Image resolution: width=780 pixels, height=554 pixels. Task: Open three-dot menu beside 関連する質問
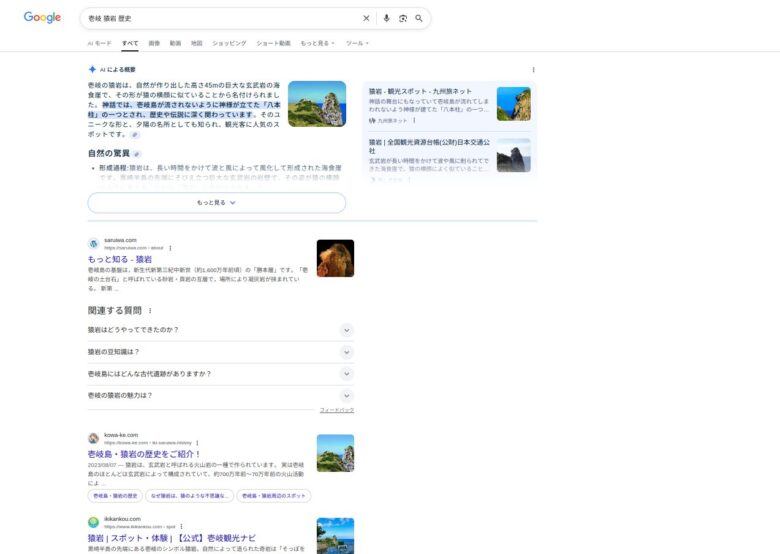[x=150, y=311]
